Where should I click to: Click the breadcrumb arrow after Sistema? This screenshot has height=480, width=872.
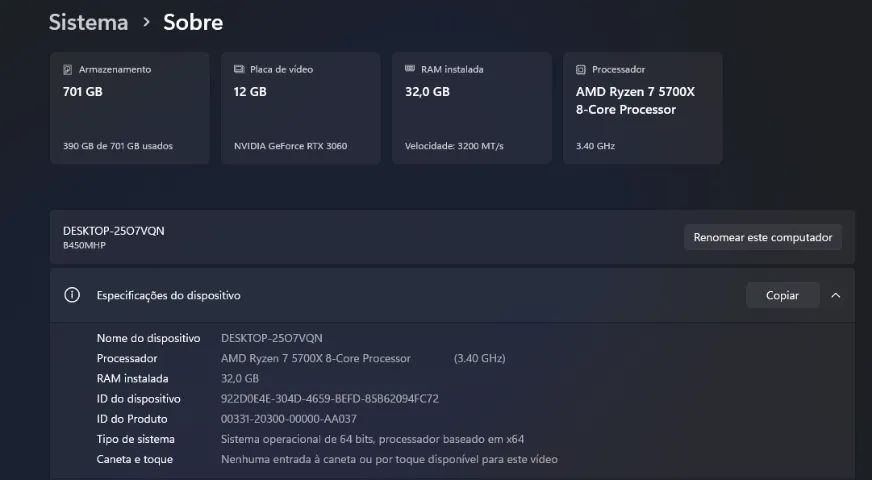click(x=146, y=22)
